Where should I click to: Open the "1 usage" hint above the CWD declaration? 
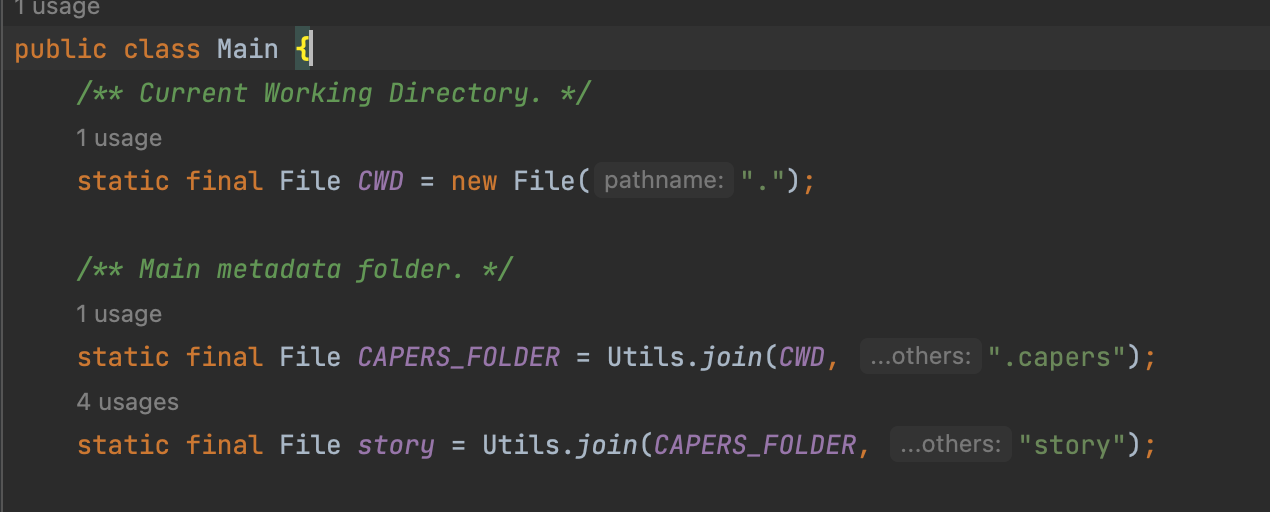pos(118,138)
